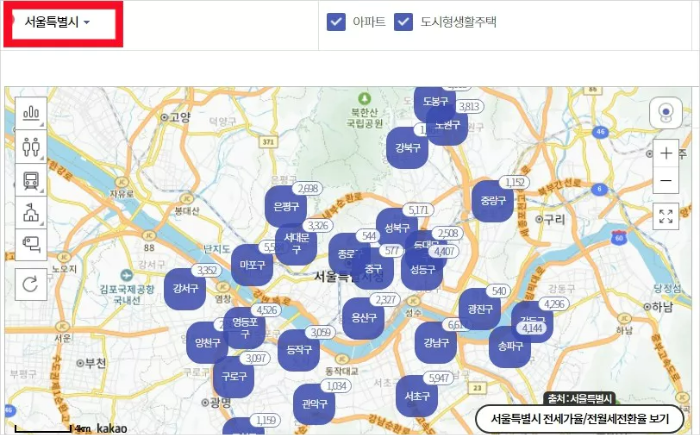Image resolution: width=700 pixels, height=435 pixels.
Task: Select the 양천구 district marker
Action: [207, 343]
